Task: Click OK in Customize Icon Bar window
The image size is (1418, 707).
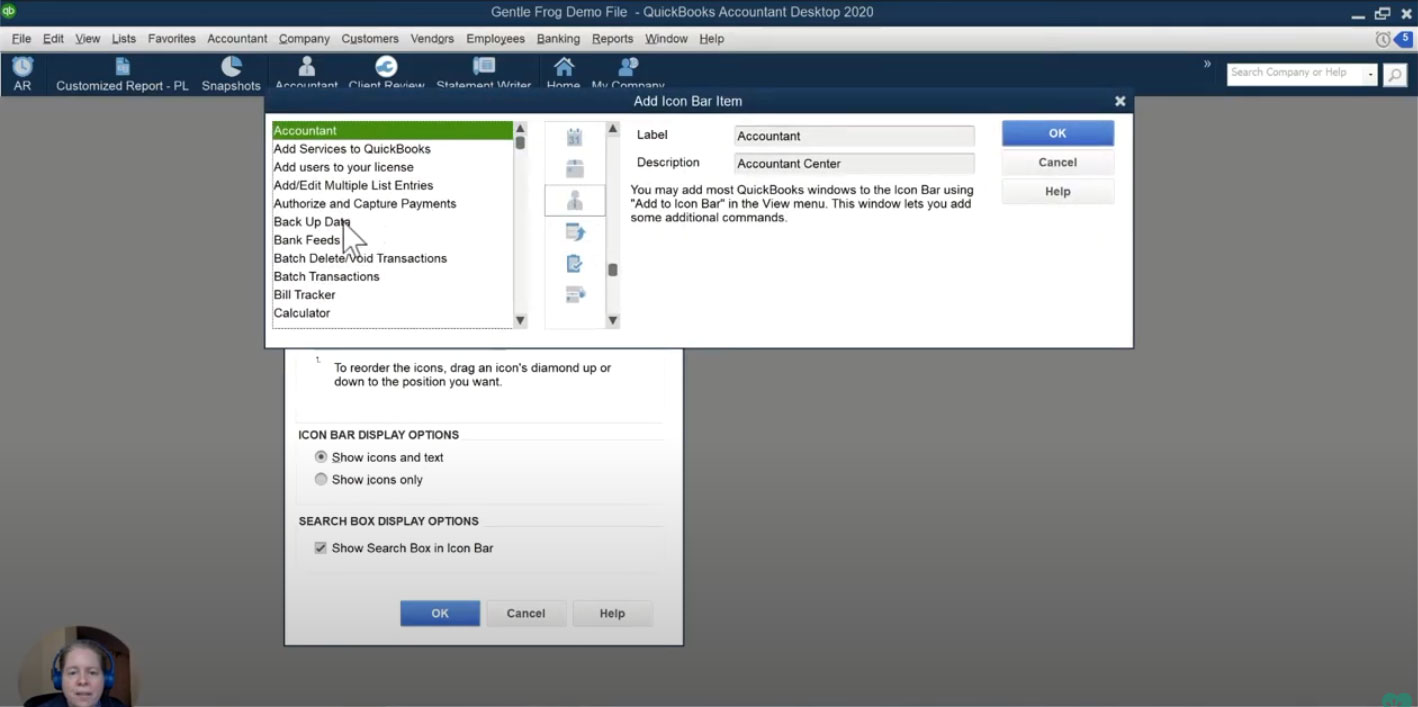Action: [x=440, y=613]
